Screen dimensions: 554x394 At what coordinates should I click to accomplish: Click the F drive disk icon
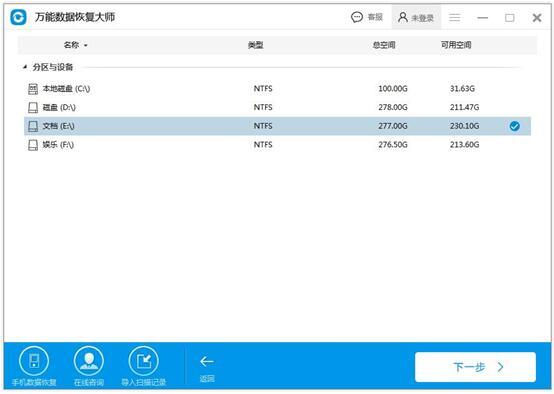click(33, 145)
